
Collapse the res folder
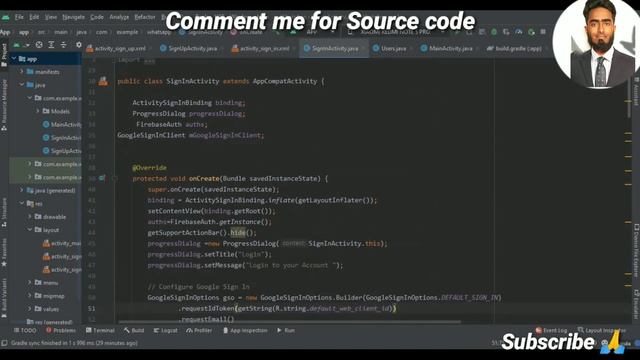point(22,203)
